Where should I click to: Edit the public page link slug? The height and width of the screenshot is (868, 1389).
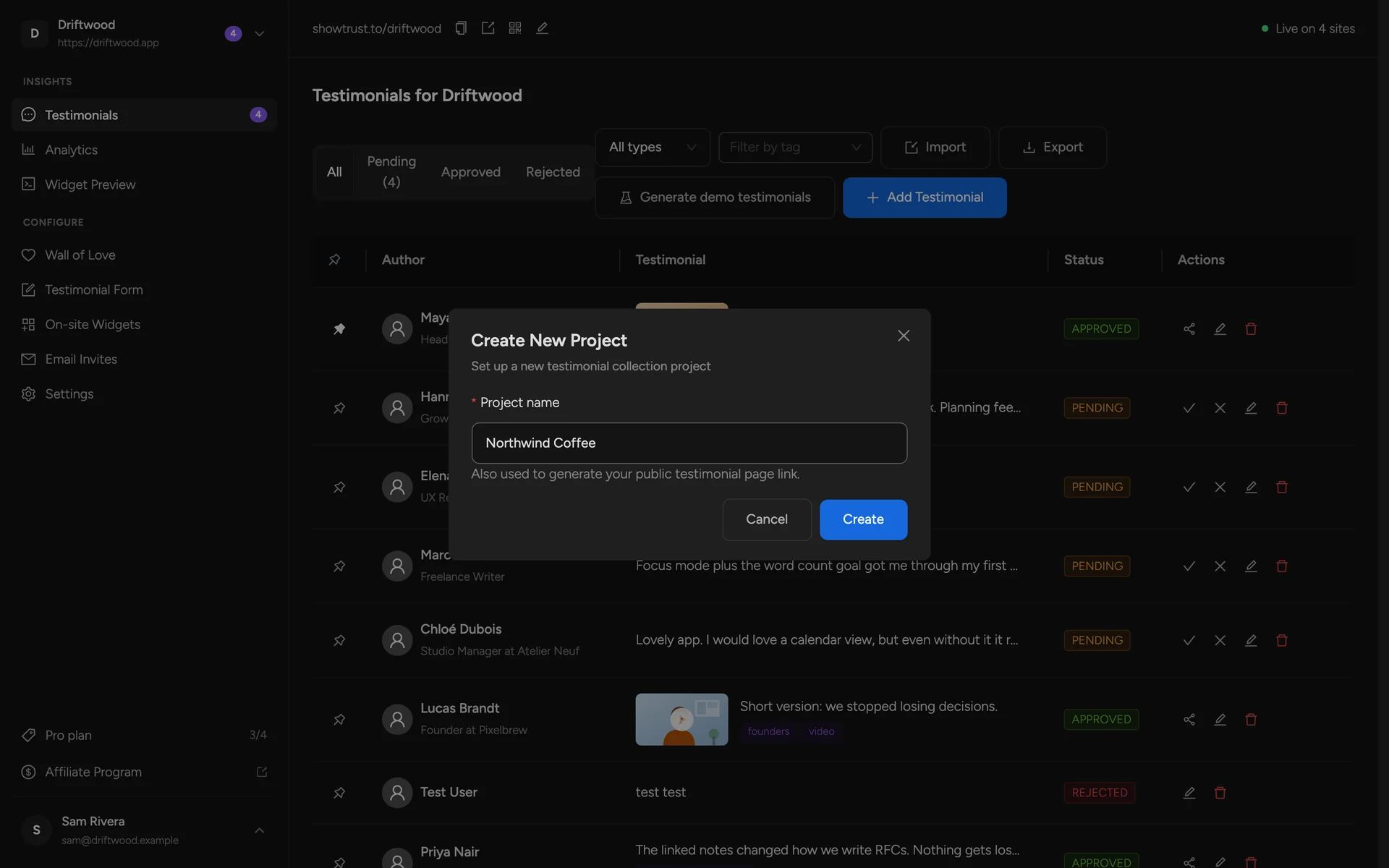542,28
